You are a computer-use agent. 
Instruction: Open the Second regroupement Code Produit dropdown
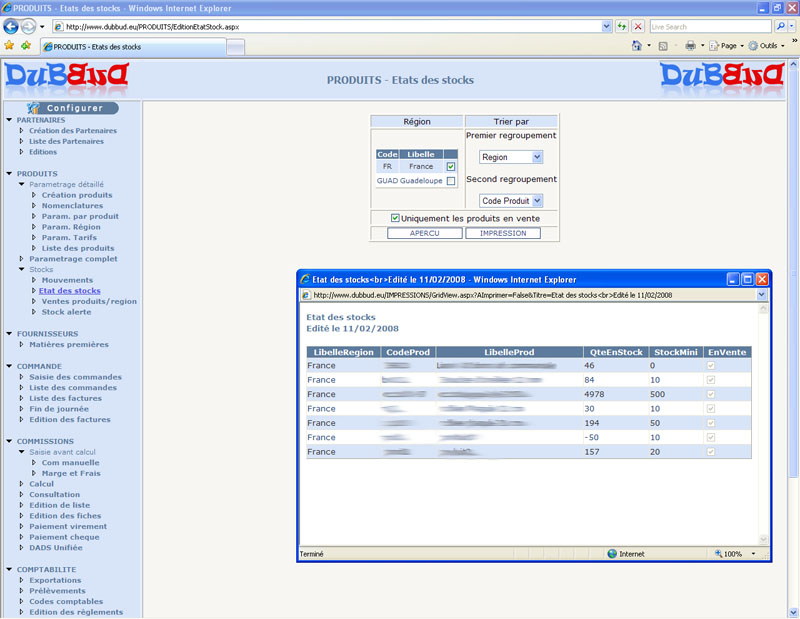pyautogui.click(x=510, y=201)
